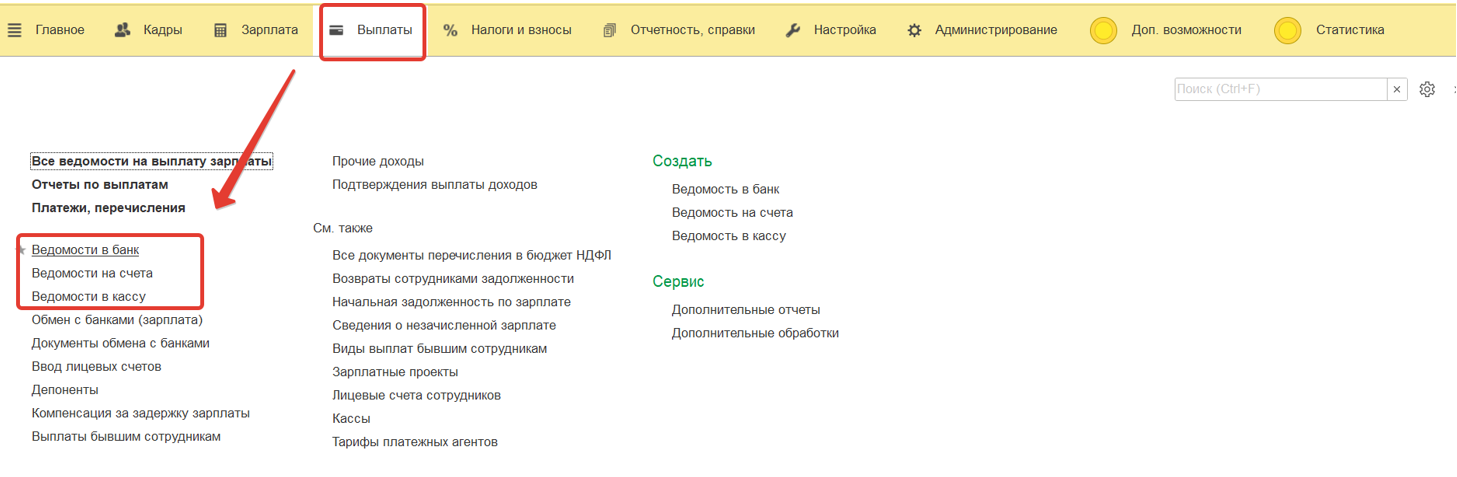Click into the Поиск search field

click(x=1280, y=89)
